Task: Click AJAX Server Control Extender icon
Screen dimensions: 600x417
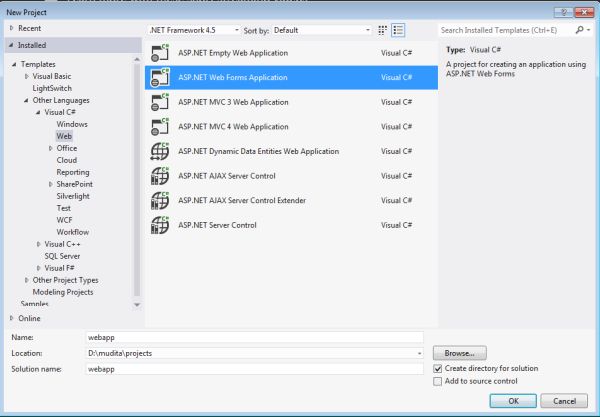Action: point(160,200)
